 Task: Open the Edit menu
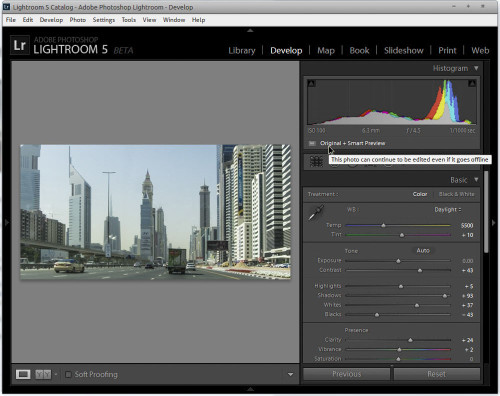point(28,20)
